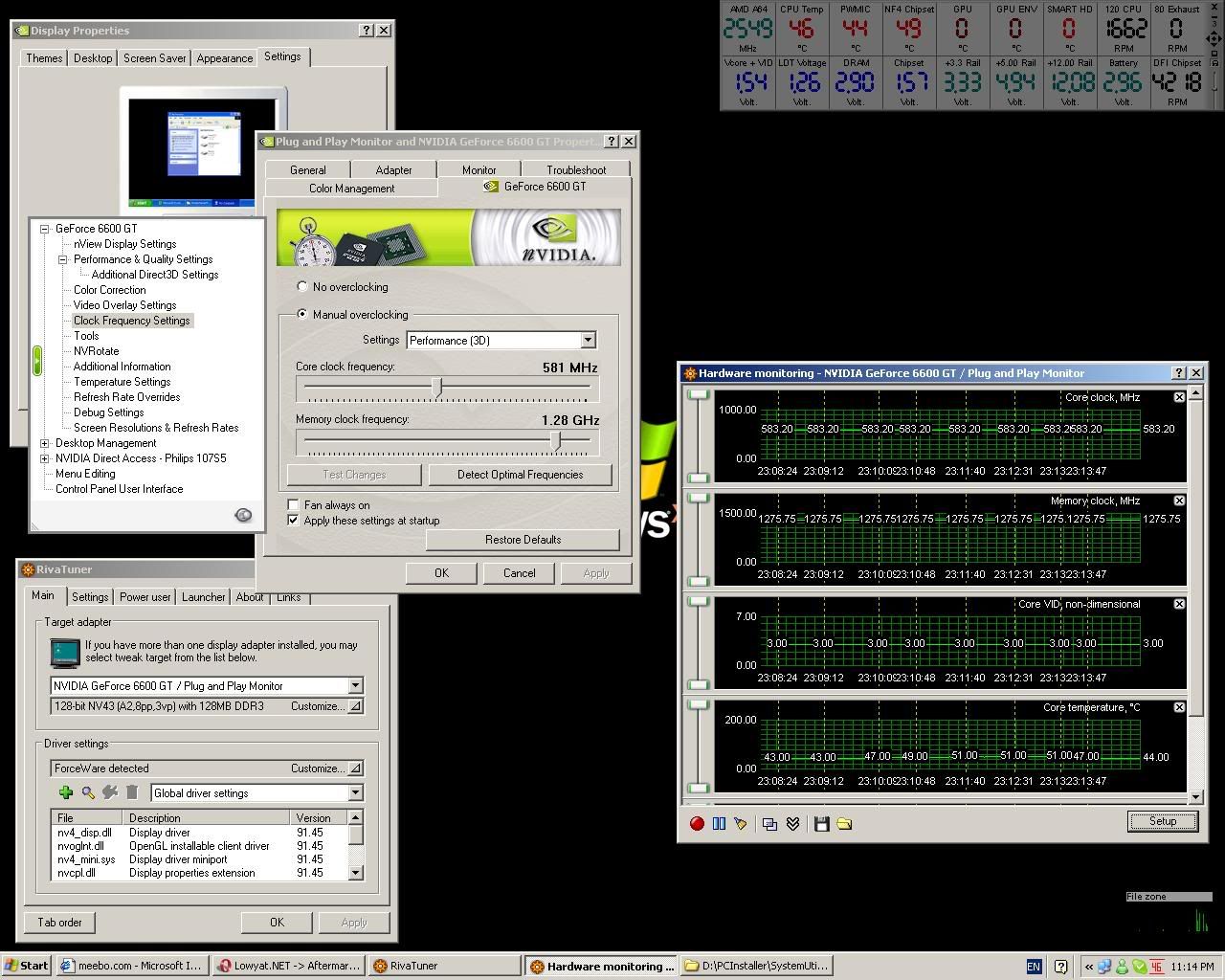
Task: Click the Detect Optimal Frequencies button
Action: [520, 475]
